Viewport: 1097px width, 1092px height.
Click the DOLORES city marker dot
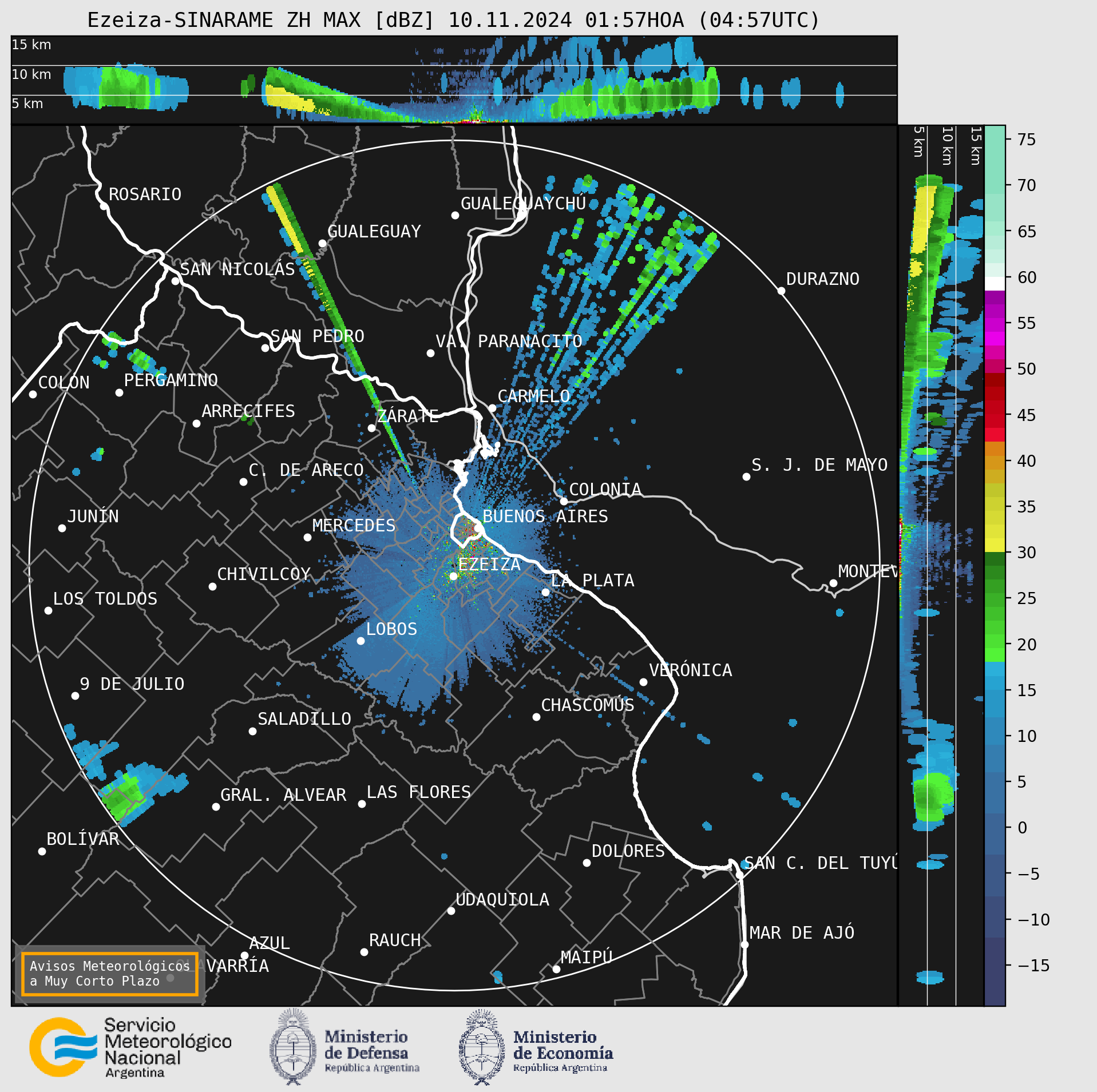(587, 863)
